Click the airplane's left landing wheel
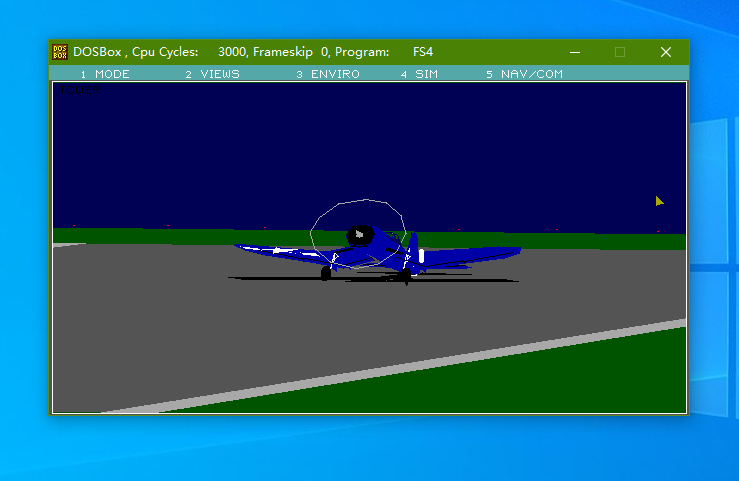 326,272
